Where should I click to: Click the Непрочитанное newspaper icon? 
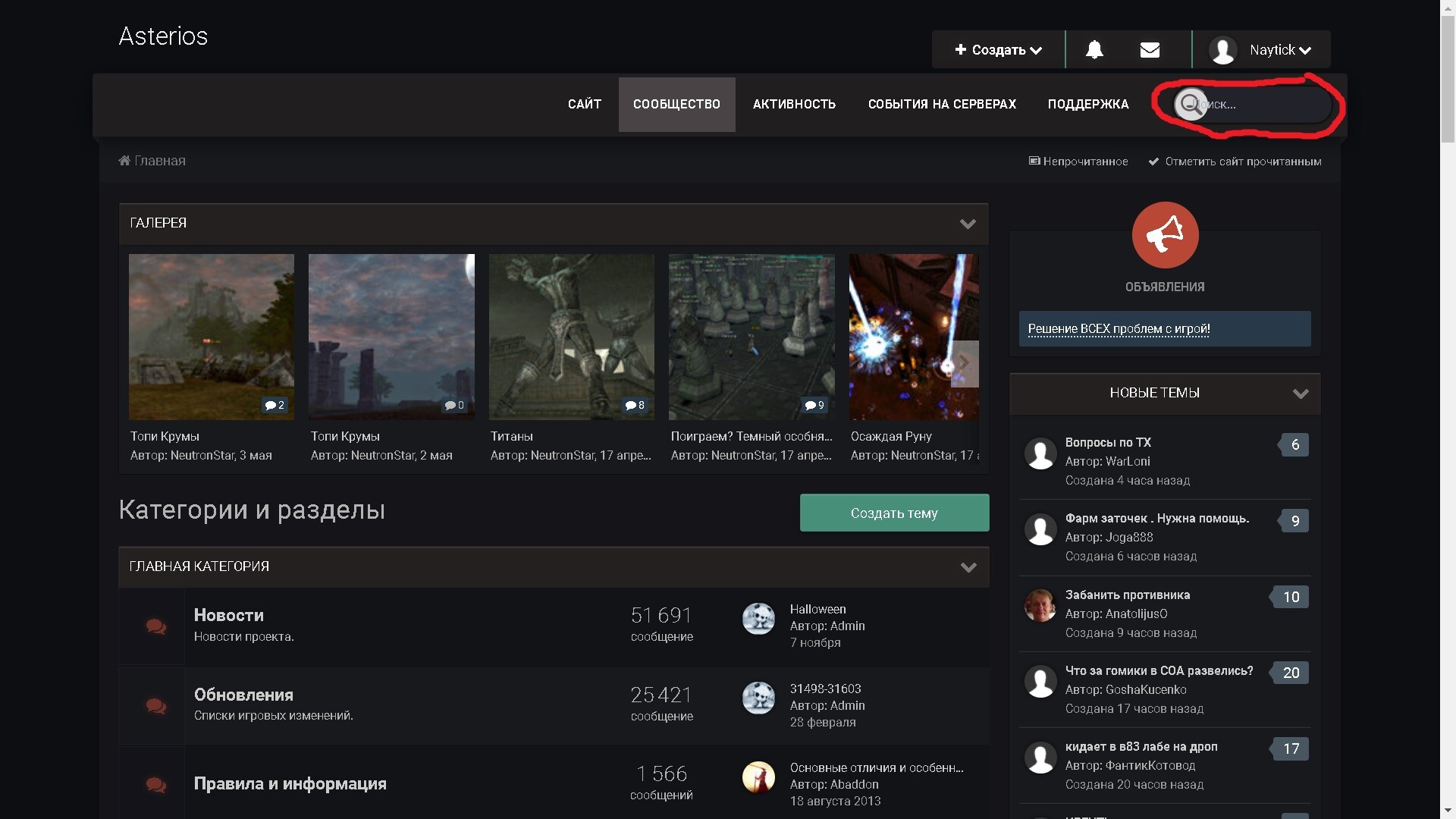[x=1034, y=161]
